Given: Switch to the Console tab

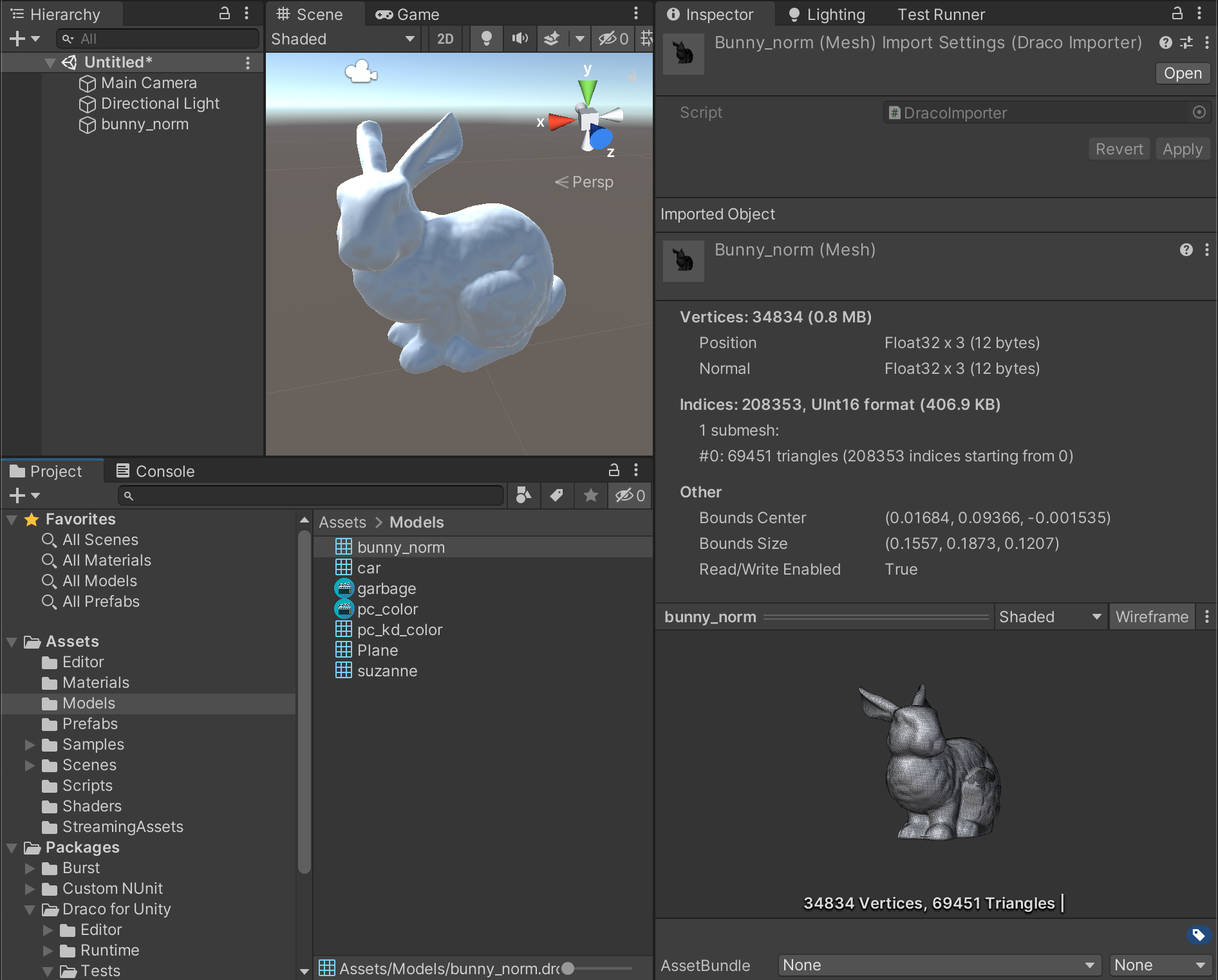Looking at the screenshot, I should tap(155, 470).
